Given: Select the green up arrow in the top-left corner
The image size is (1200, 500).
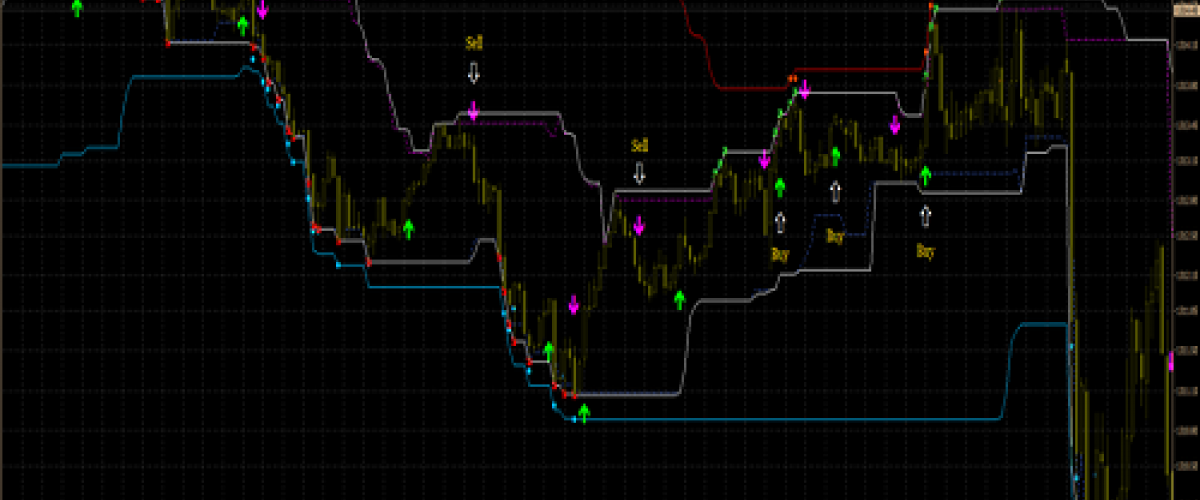Looking at the screenshot, I should click(x=78, y=9).
